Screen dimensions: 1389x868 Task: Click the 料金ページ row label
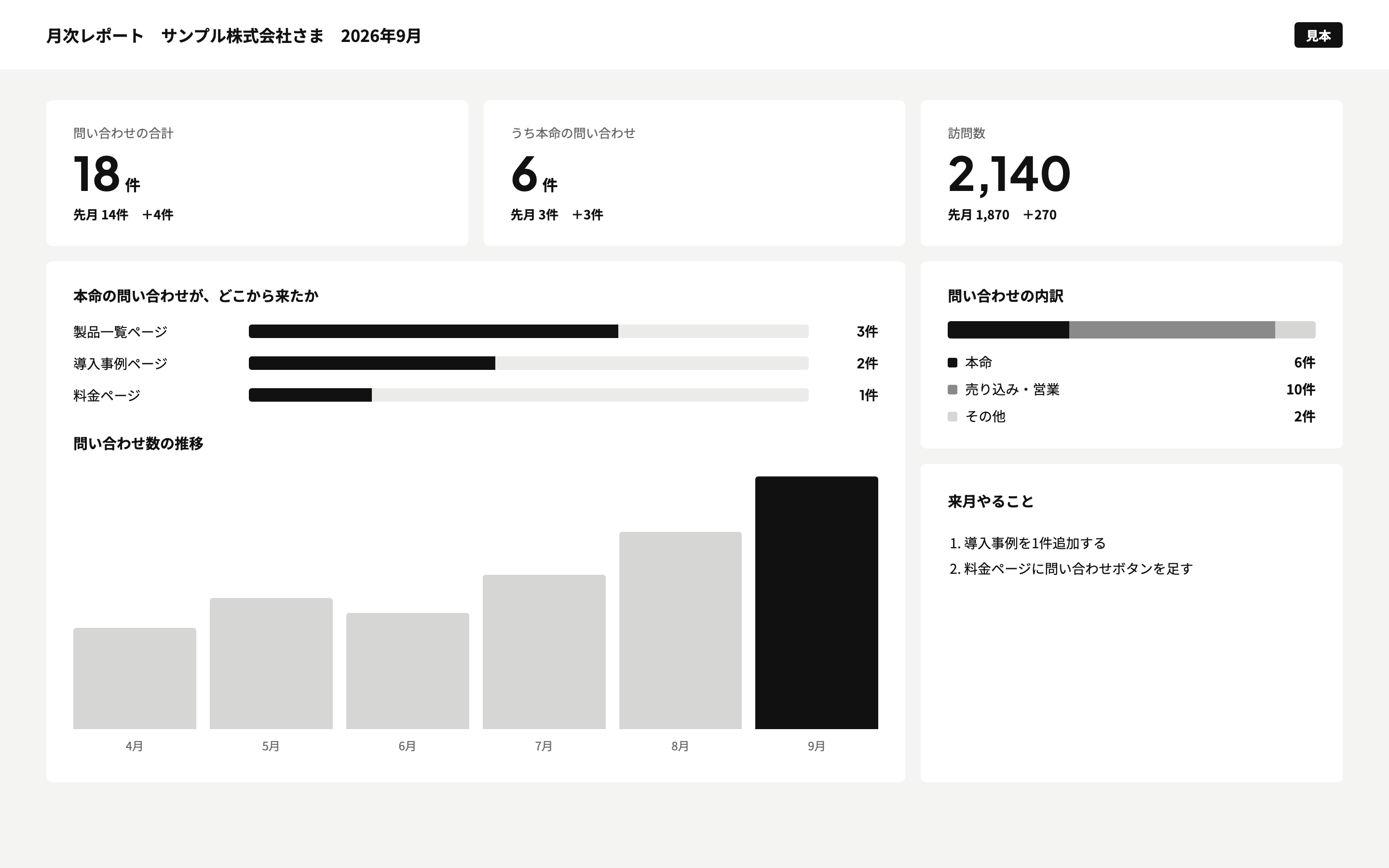107,395
